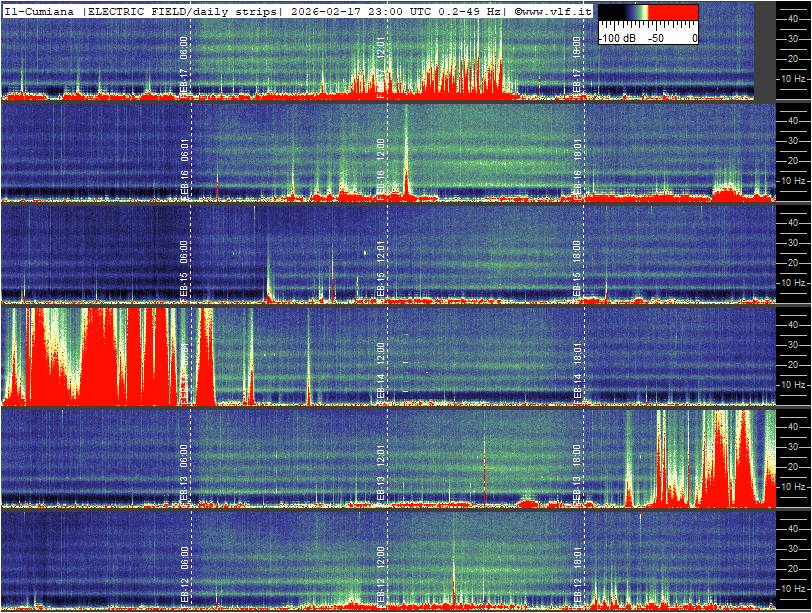Viewport: 812px width, 613px height.
Task: Click the FEB 17 06:00 time marker
Action: tap(184, 65)
